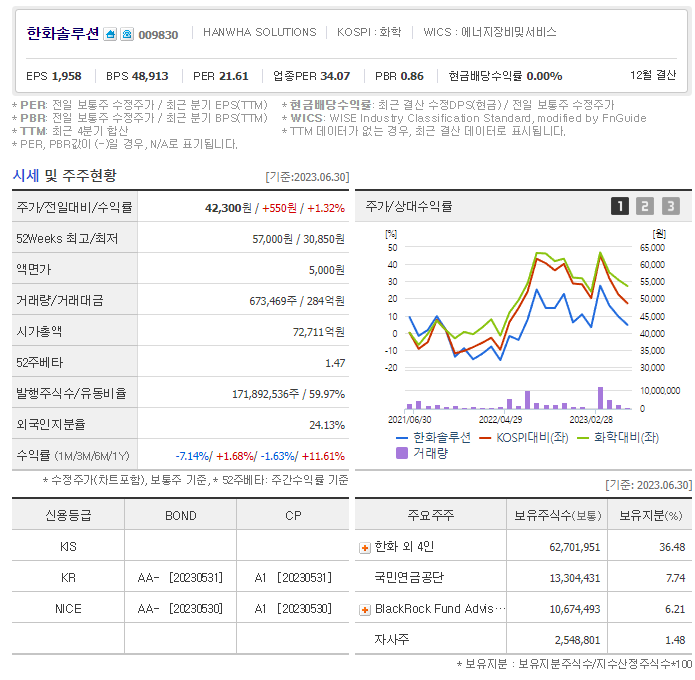This screenshot has height=680, width=695.
Task: Click the 13,304,431 shares held value
Action: [574, 578]
